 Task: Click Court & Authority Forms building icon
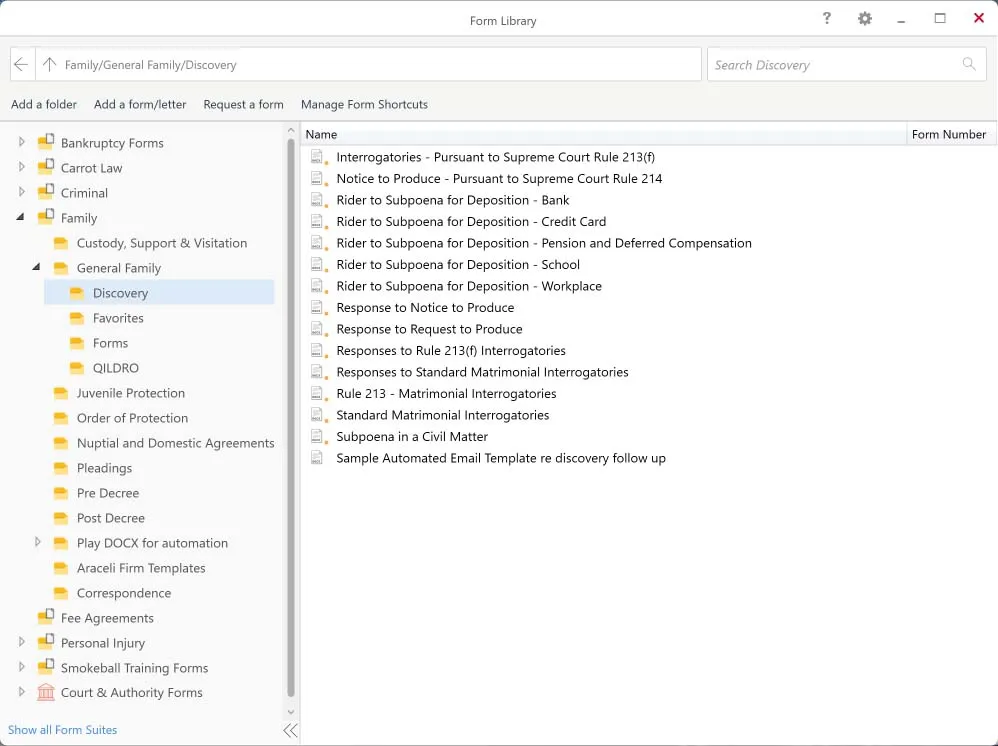[46, 692]
